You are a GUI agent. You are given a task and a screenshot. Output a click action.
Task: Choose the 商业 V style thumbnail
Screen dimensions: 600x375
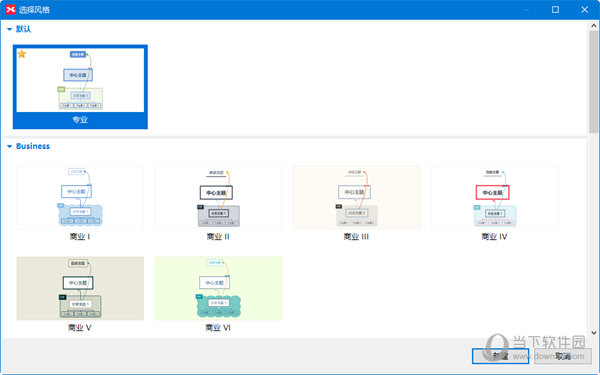coord(80,288)
